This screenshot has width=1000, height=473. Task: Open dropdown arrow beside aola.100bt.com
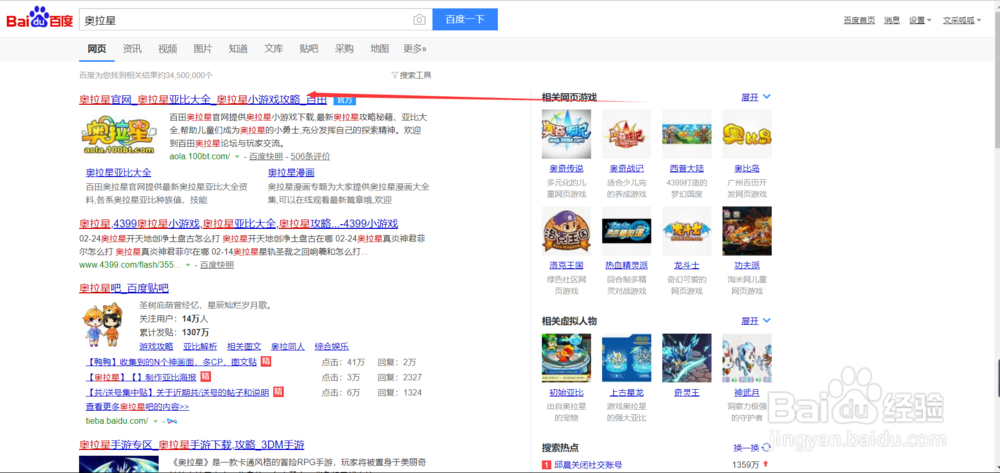coord(237,156)
